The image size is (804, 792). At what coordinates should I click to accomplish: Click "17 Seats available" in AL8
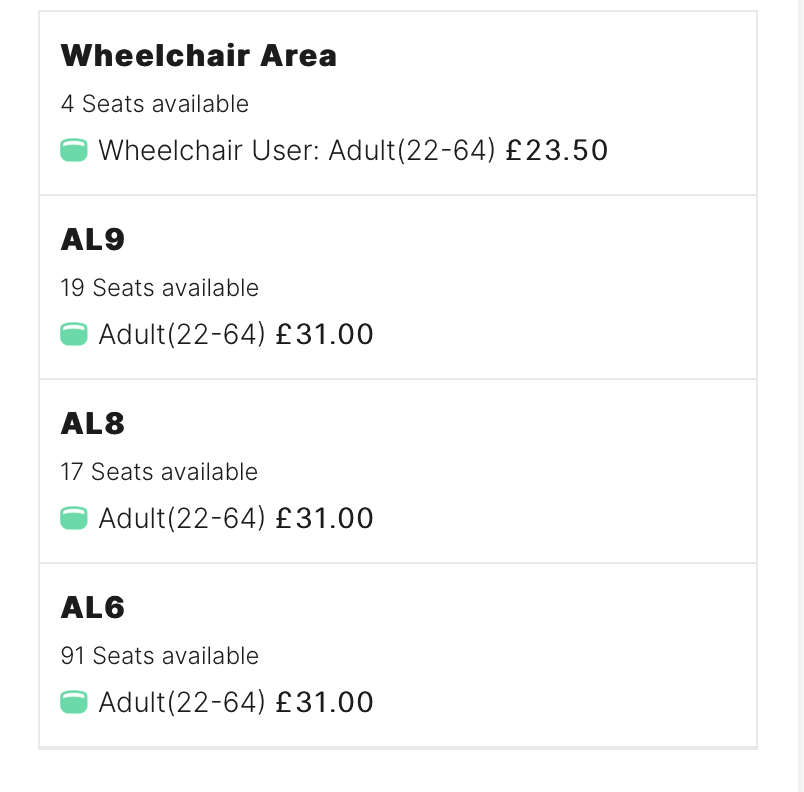[159, 472]
